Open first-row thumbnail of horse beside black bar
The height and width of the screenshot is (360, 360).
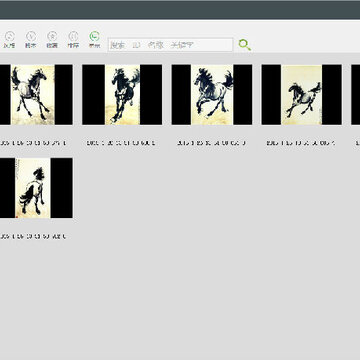click(x=36, y=95)
